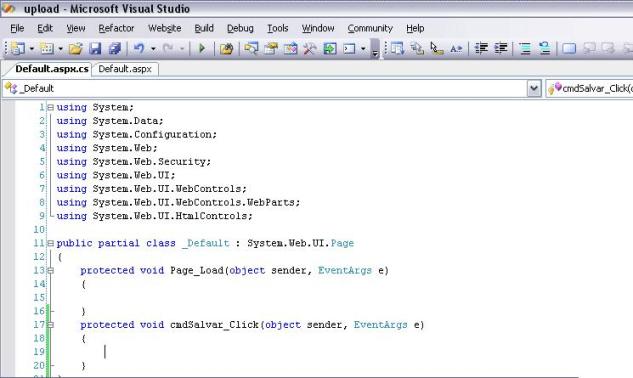Screen dimensions: 633x378
Task: Click the Display Quick Info cursor icon
Action: pos(436,49)
